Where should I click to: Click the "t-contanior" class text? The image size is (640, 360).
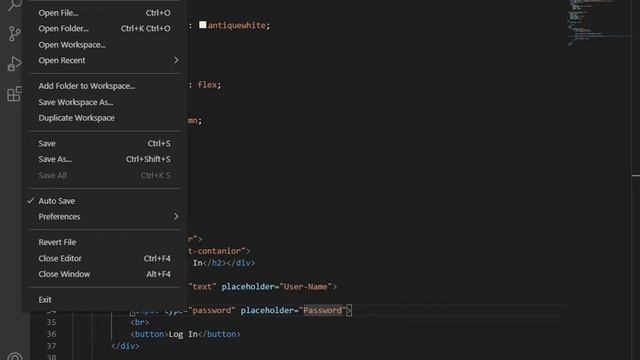click(x=215, y=251)
